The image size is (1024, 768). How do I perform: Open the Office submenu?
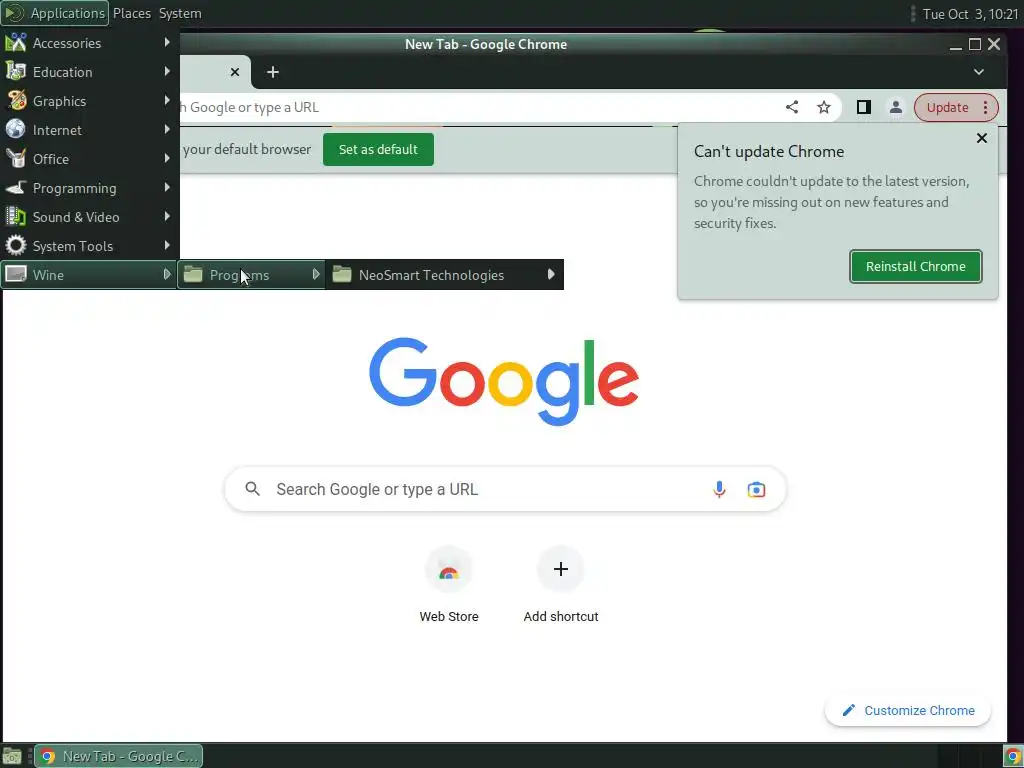(89, 159)
